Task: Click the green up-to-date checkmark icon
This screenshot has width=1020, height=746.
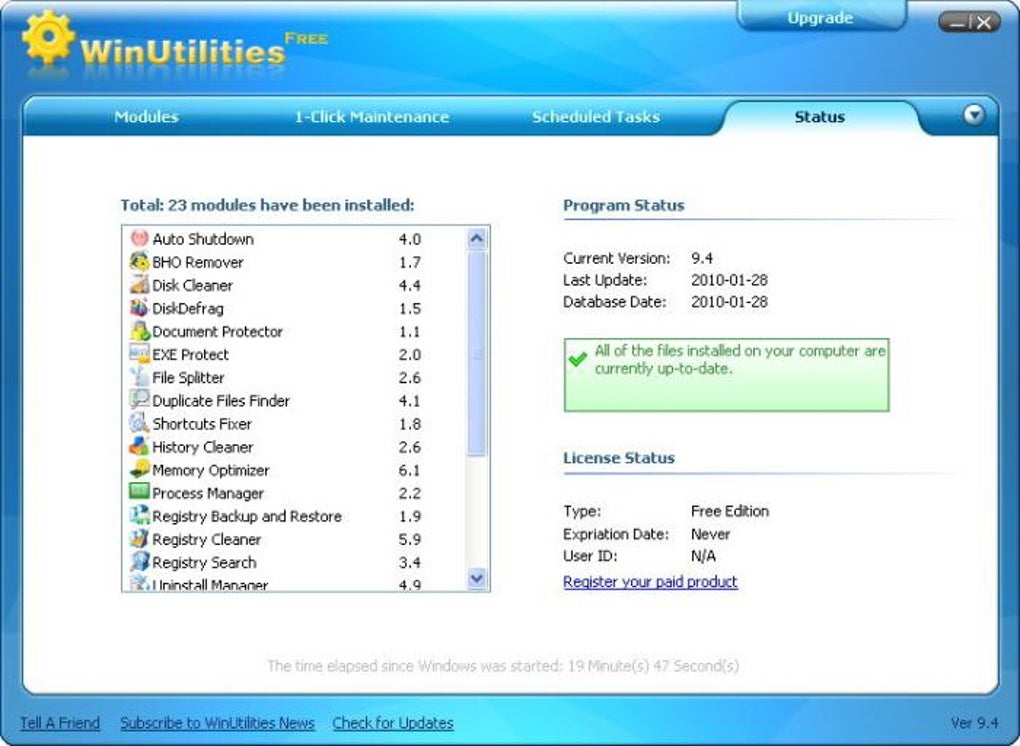Action: click(577, 359)
